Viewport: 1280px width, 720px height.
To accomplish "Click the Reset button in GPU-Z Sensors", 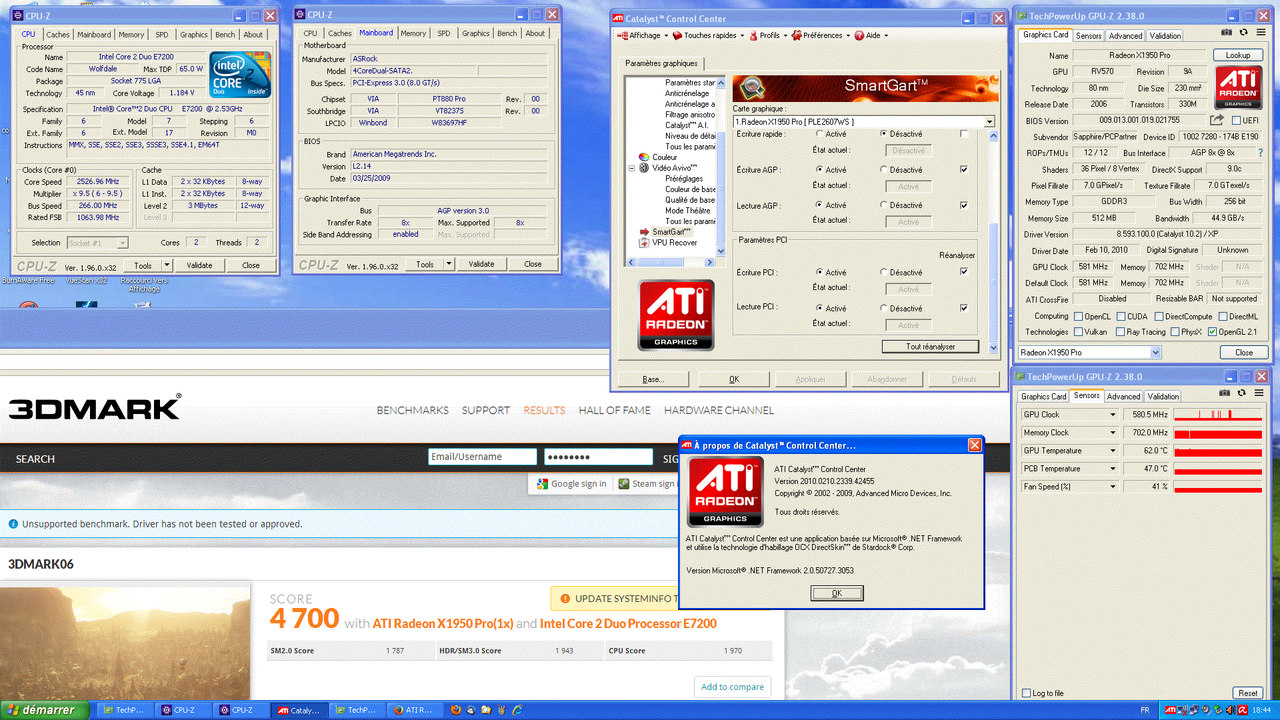I will tap(1247, 693).
